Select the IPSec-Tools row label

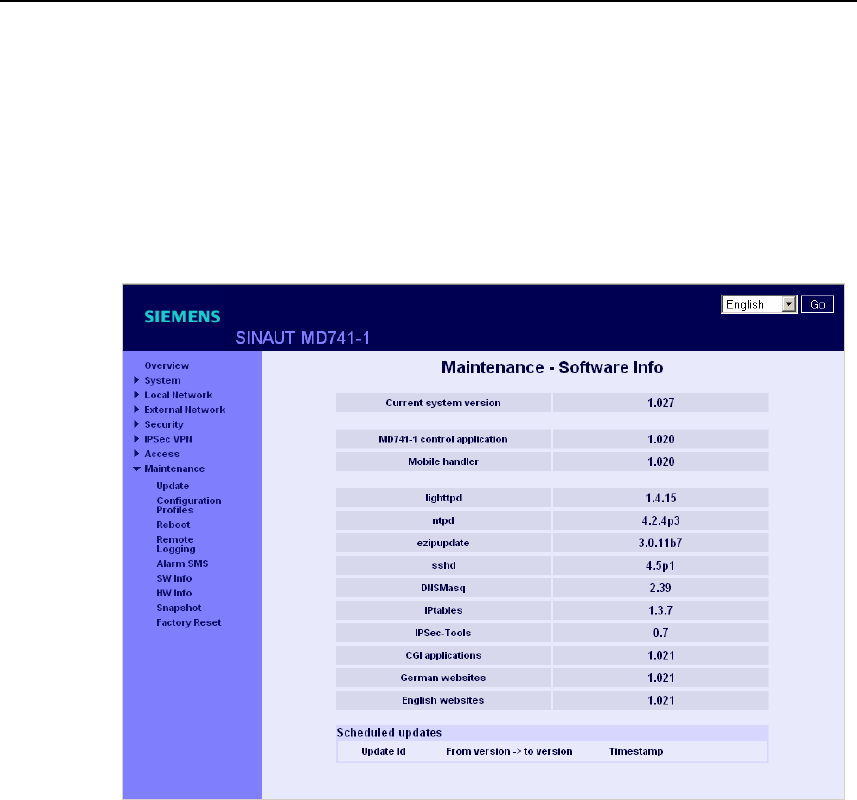point(443,633)
